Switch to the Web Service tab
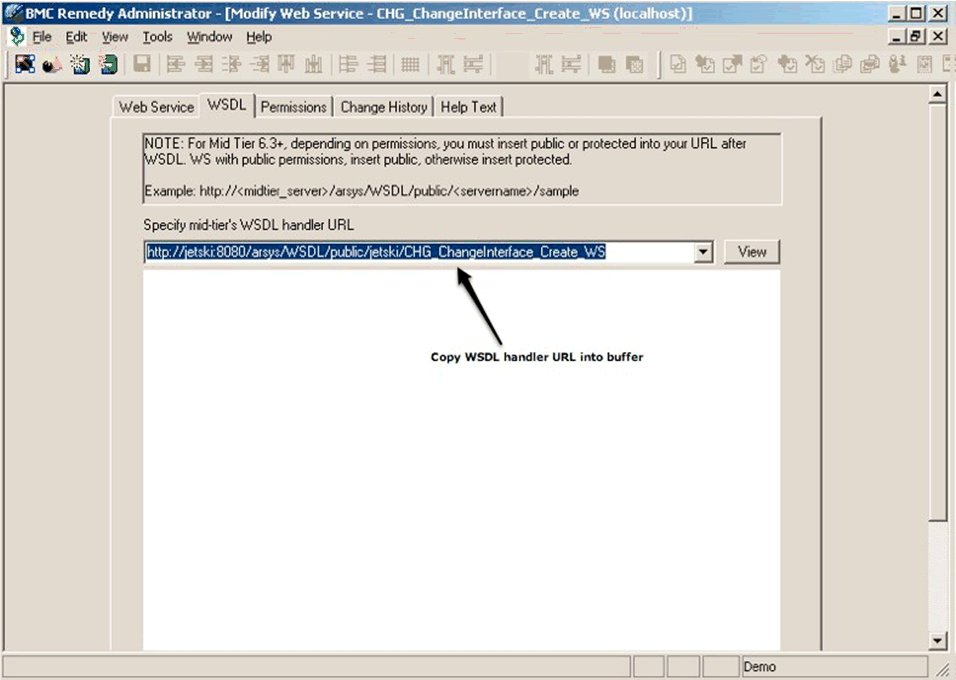The image size is (956, 680). (156, 107)
